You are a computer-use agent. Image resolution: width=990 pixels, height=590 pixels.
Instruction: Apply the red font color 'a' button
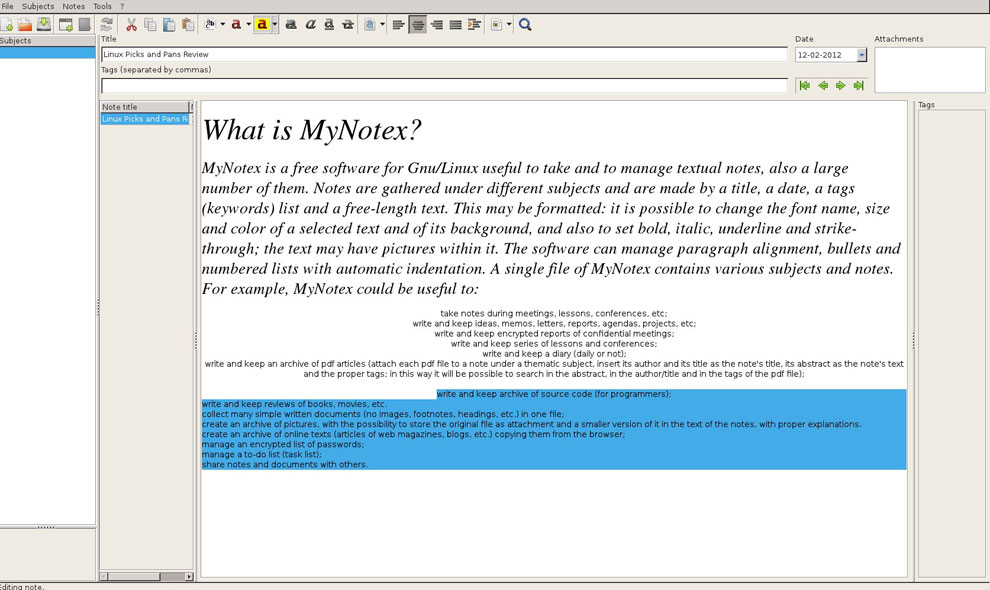[236, 25]
